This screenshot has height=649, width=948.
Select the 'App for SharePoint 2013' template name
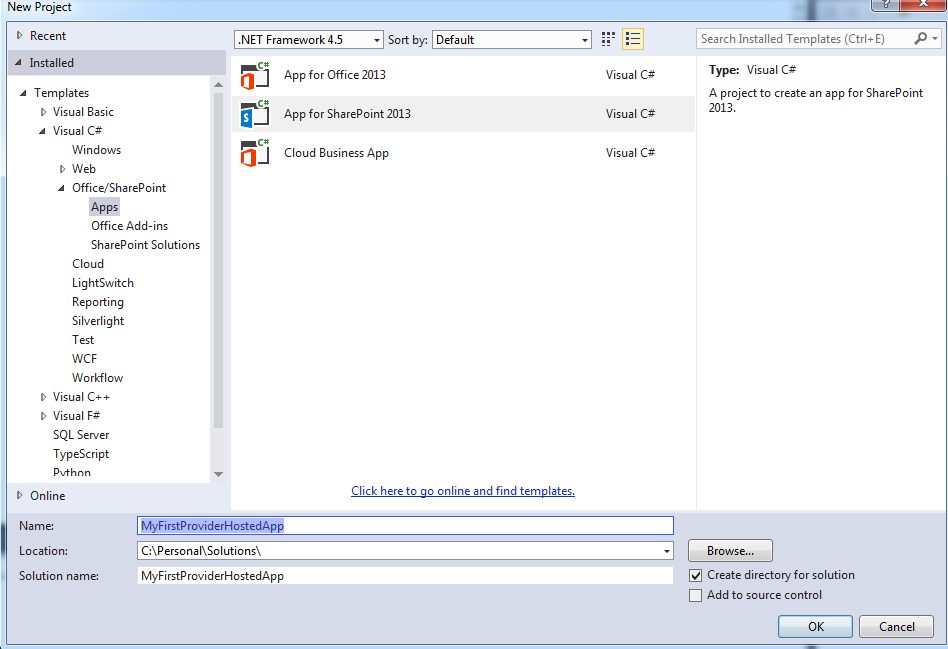tap(347, 114)
